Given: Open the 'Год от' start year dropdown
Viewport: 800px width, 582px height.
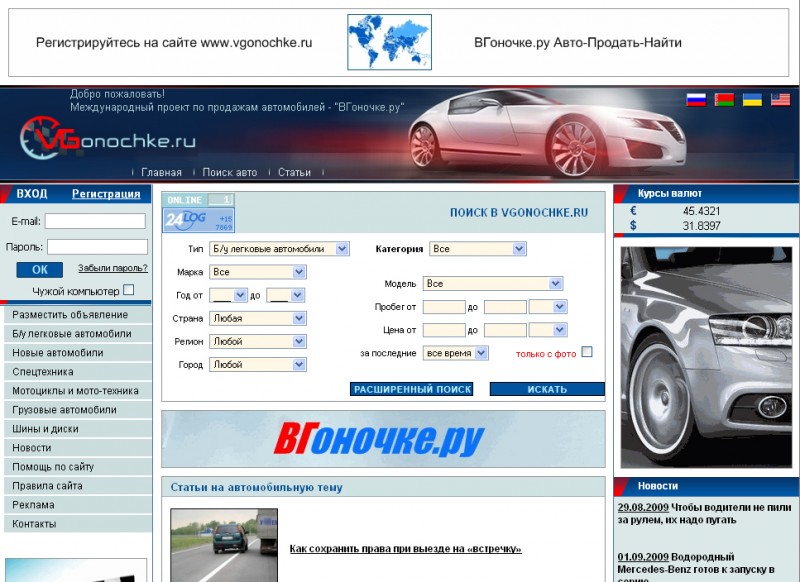Looking at the screenshot, I should (x=228, y=295).
